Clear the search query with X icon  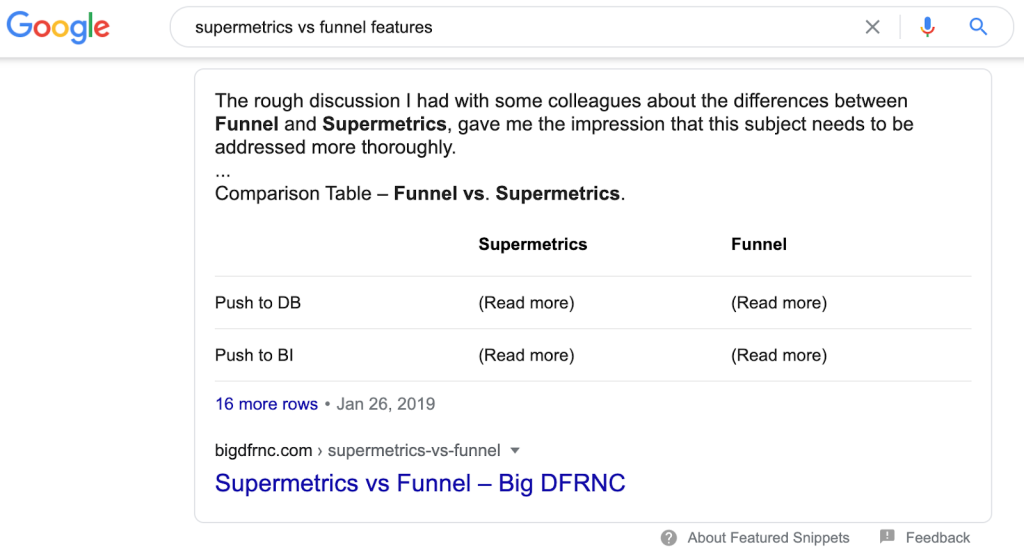(x=872, y=27)
